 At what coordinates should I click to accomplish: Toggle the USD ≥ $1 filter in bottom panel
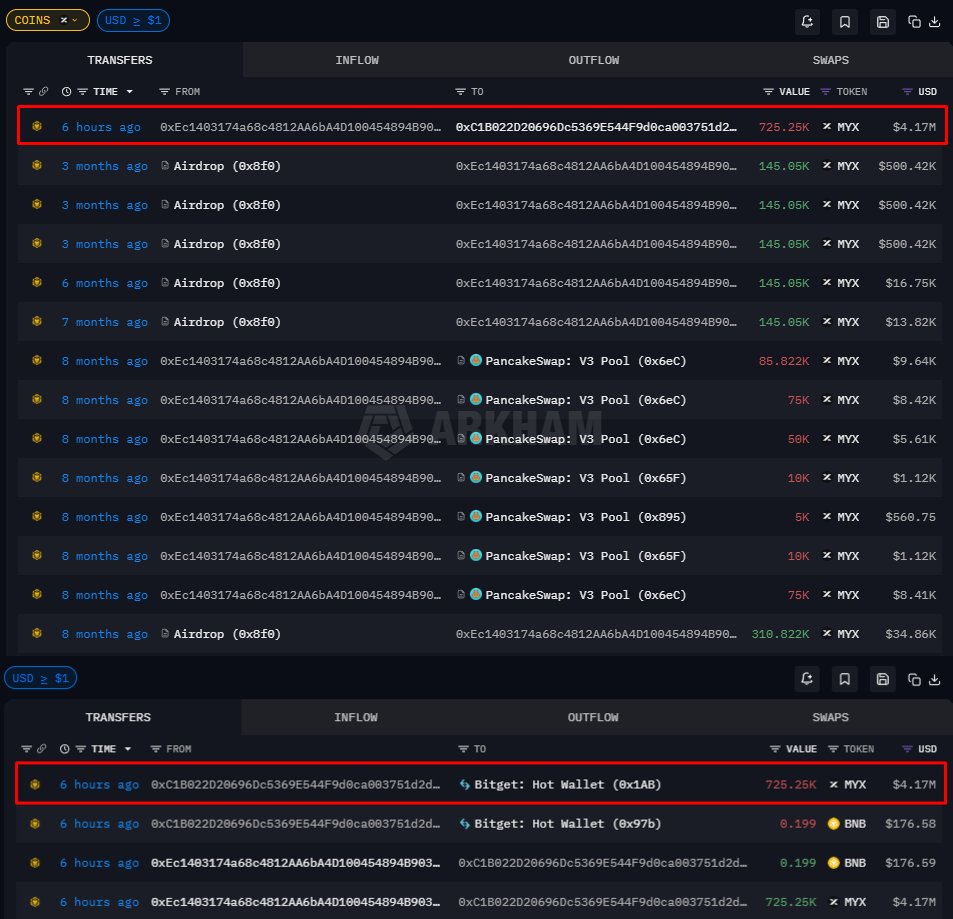pyautogui.click(x=41, y=679)
